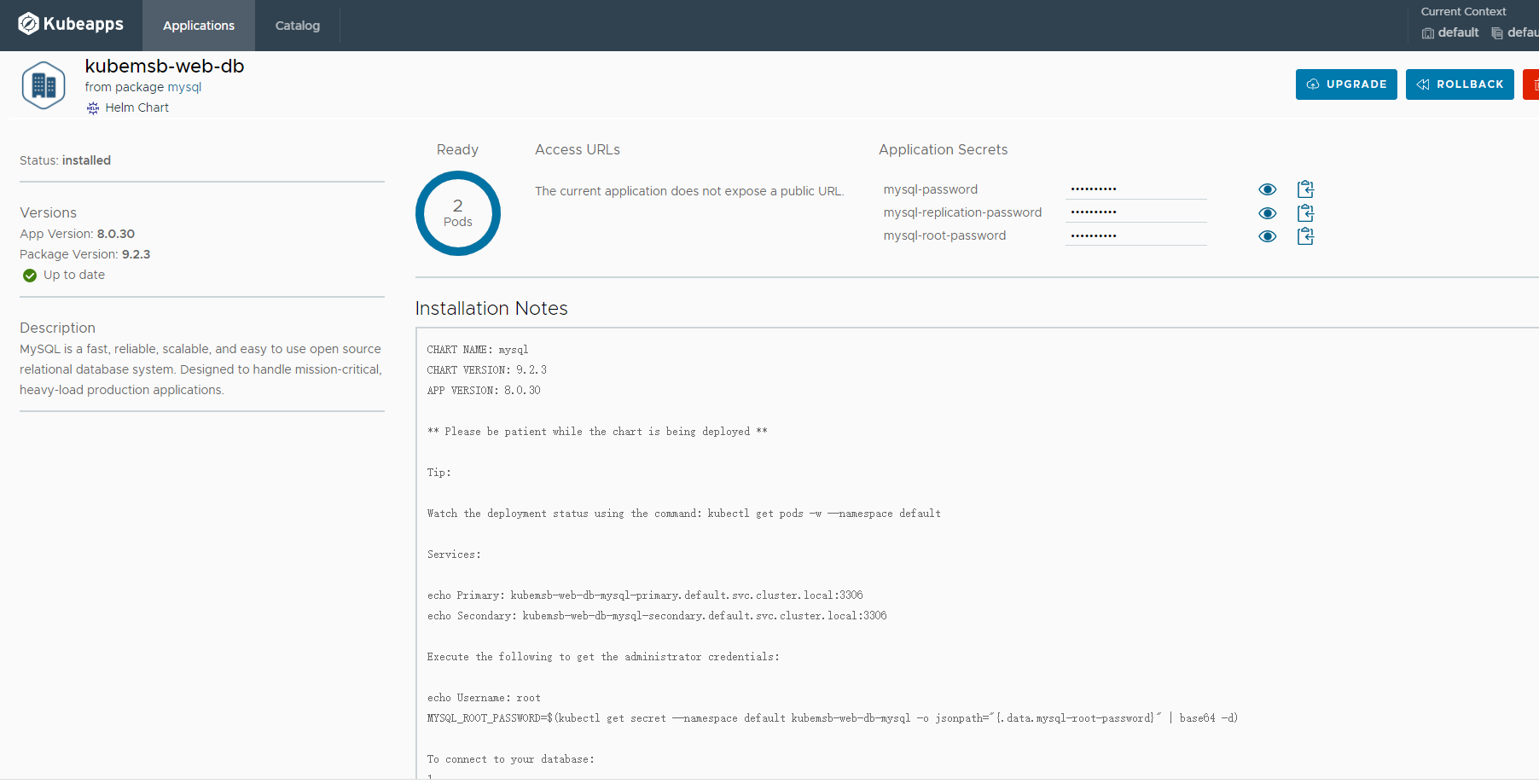Click the Installation Notes heading
The width and height of the screenshot is (1539, 784).
(x=491, y=309)
